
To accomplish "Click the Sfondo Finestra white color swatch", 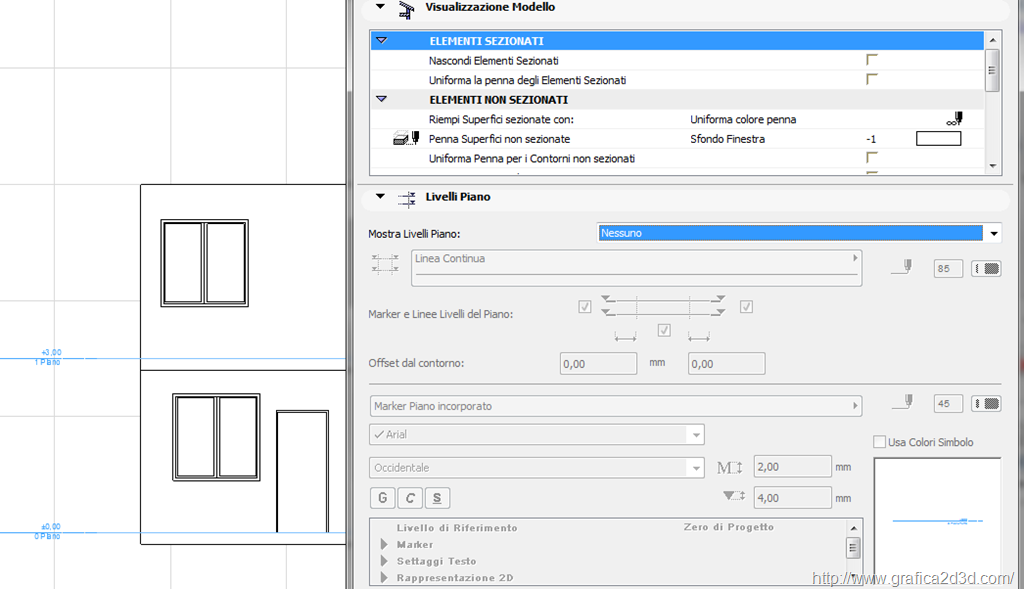I will (938, 139).
